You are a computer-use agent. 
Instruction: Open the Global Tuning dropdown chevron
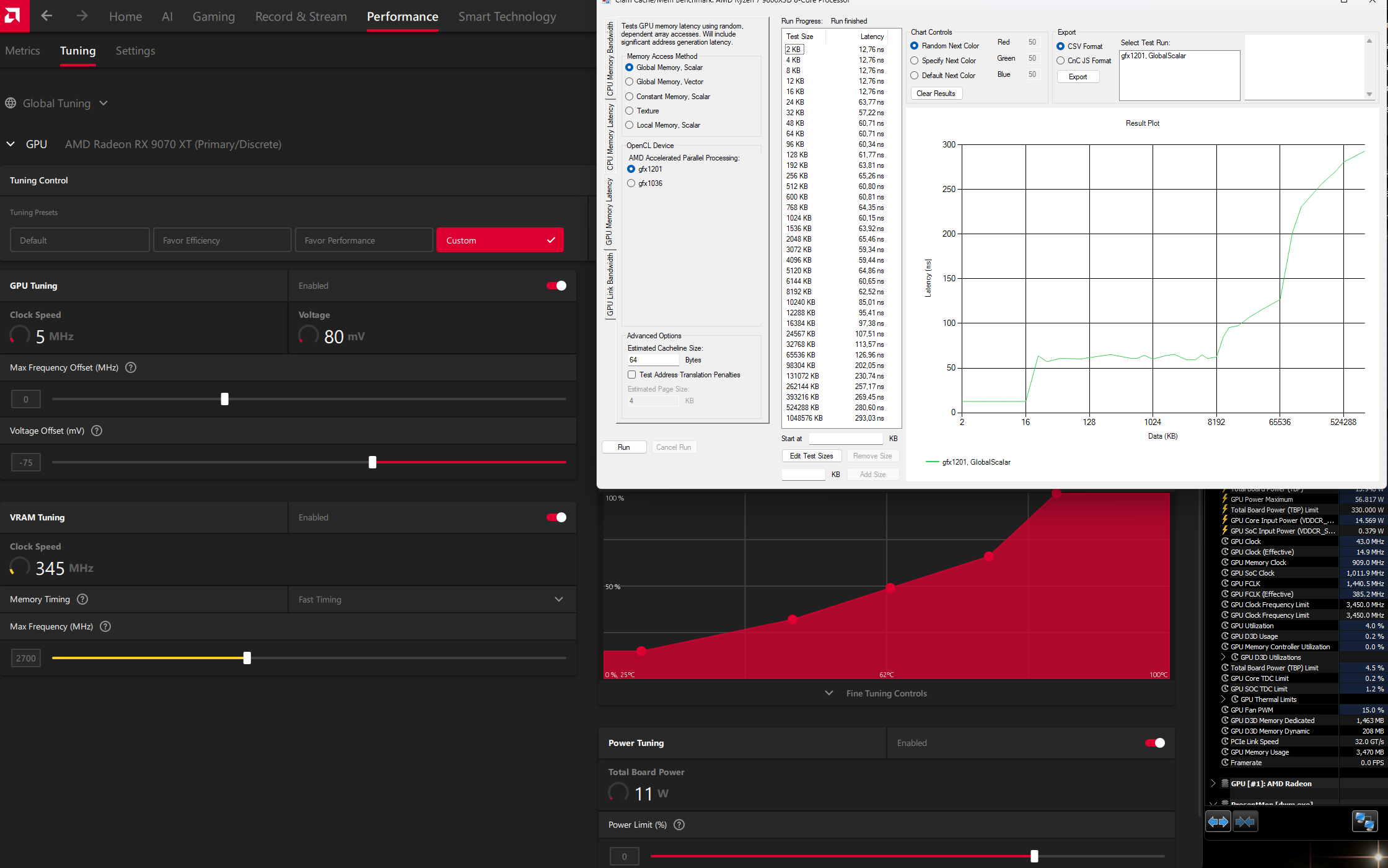(103, 103)
